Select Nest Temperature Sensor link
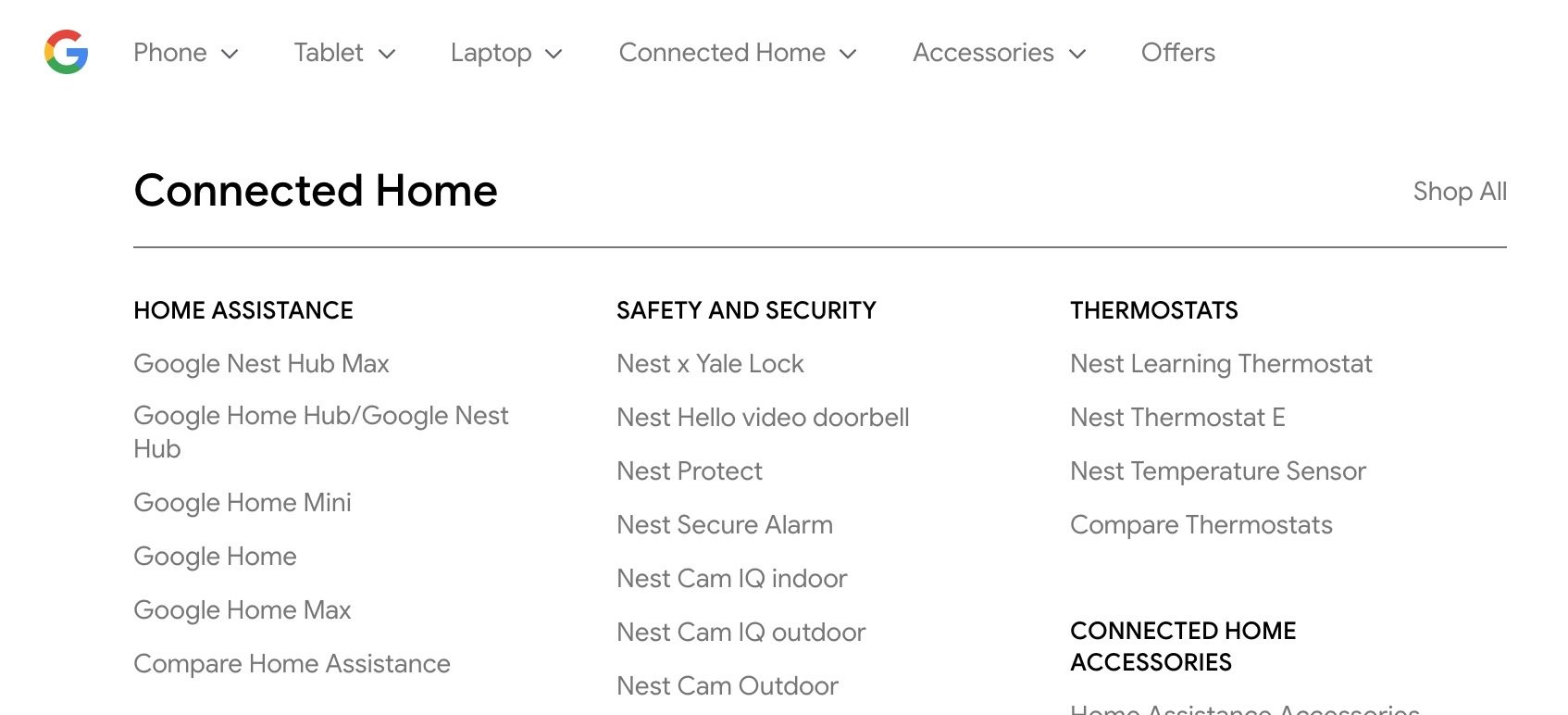The height and width of the screenshot is (715, 1568). tap(1218, 471)
